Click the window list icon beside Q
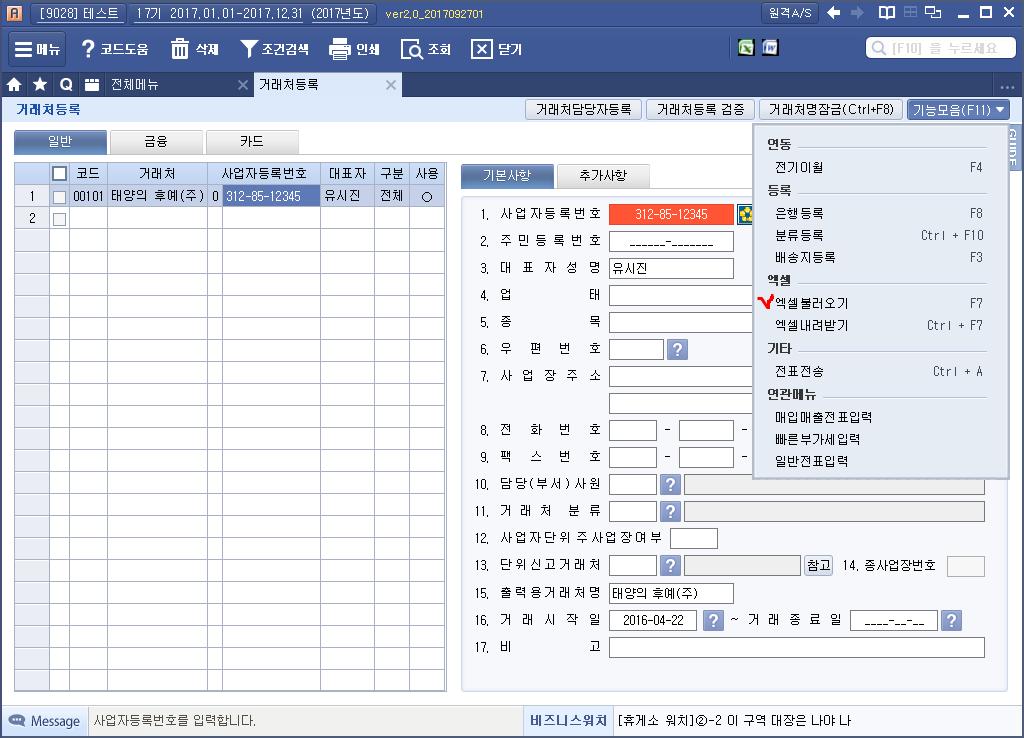 tap(92, 85)
